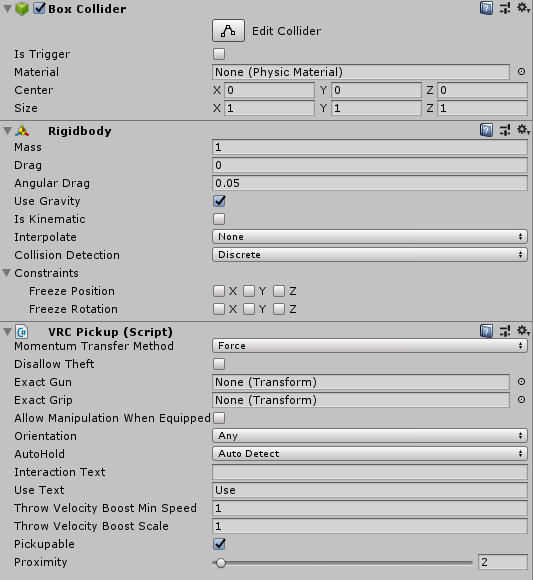The width and height of the screenshot is (533, 580).
Task: Open Exact Gun object picker circle
Action: point(521,382)
